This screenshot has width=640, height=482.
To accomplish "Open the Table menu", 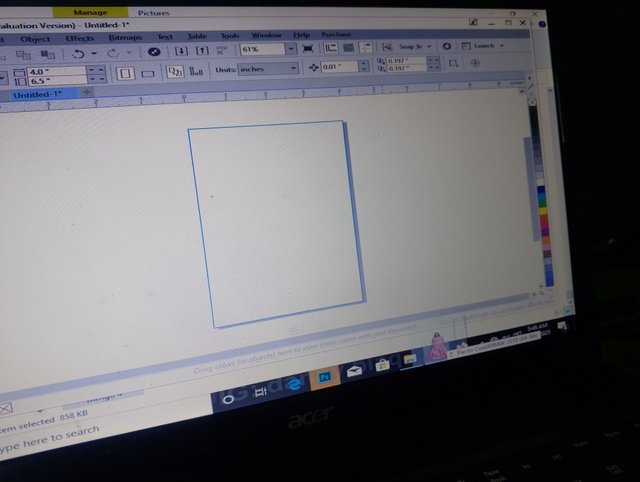I will point(197,36).
